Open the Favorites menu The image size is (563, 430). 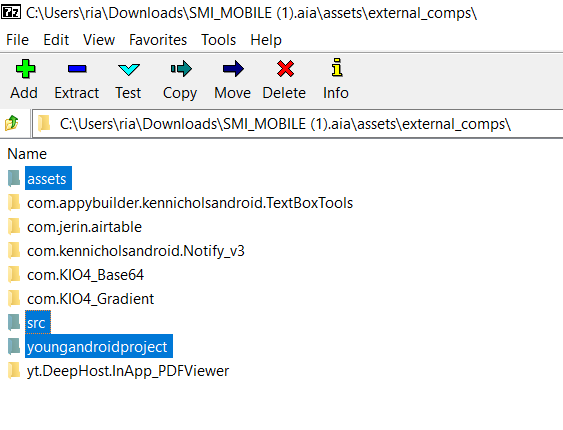coord(158,39)
